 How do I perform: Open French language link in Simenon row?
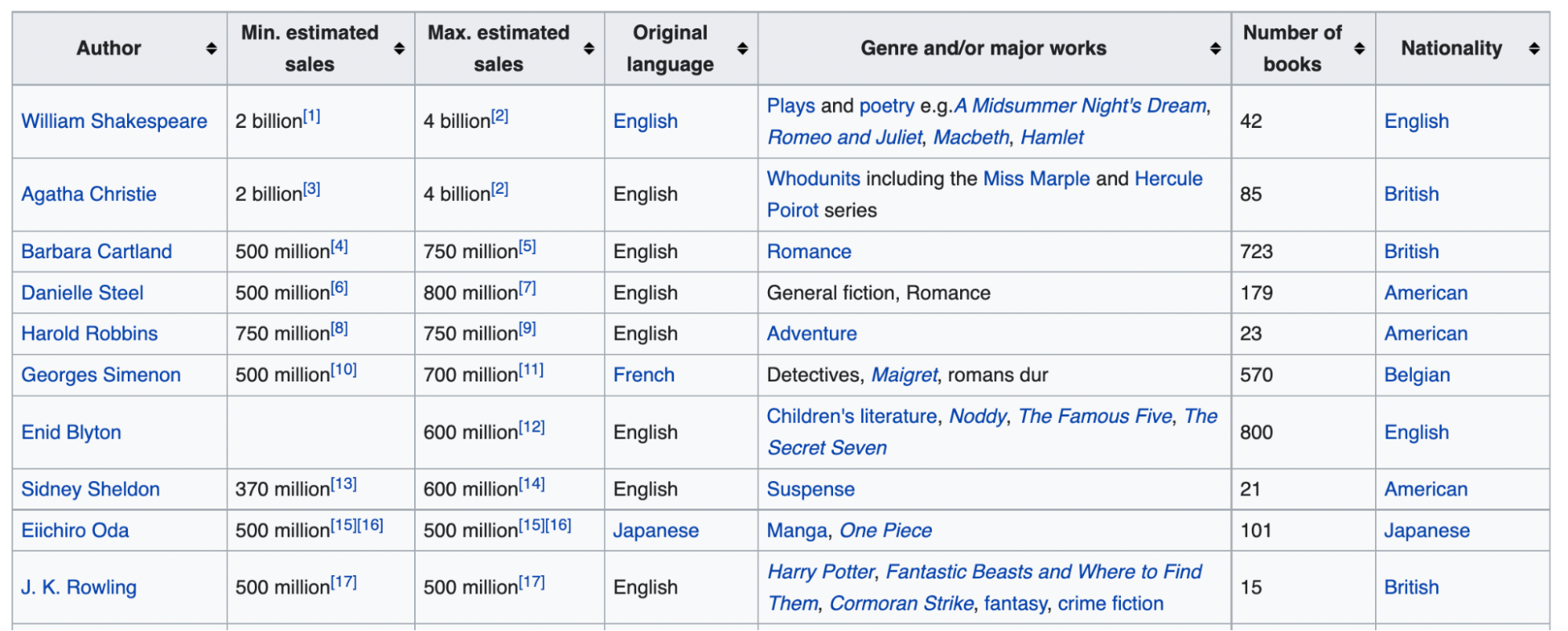coord(644,375)
